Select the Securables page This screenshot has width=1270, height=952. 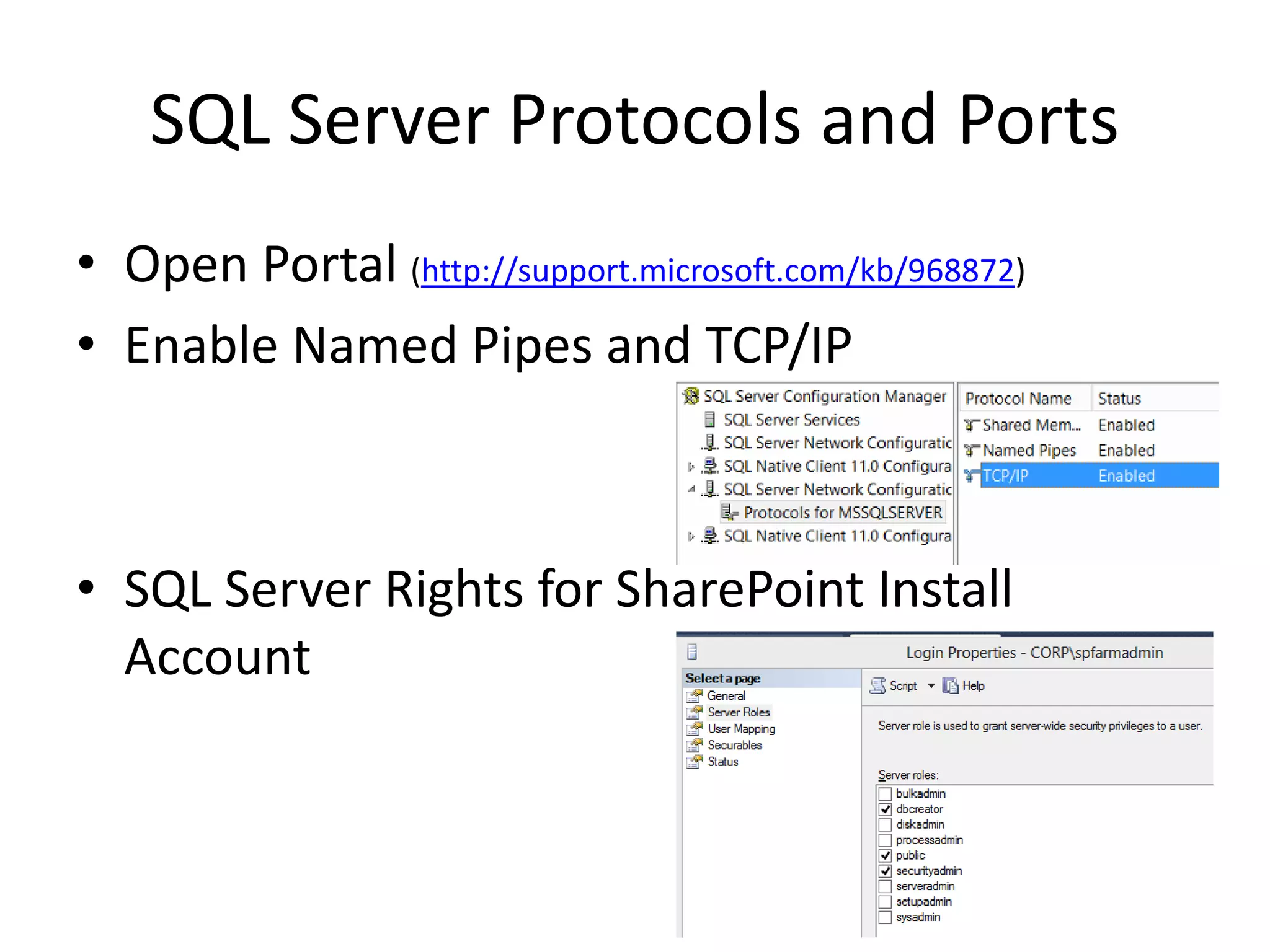[x=735, y=745]
